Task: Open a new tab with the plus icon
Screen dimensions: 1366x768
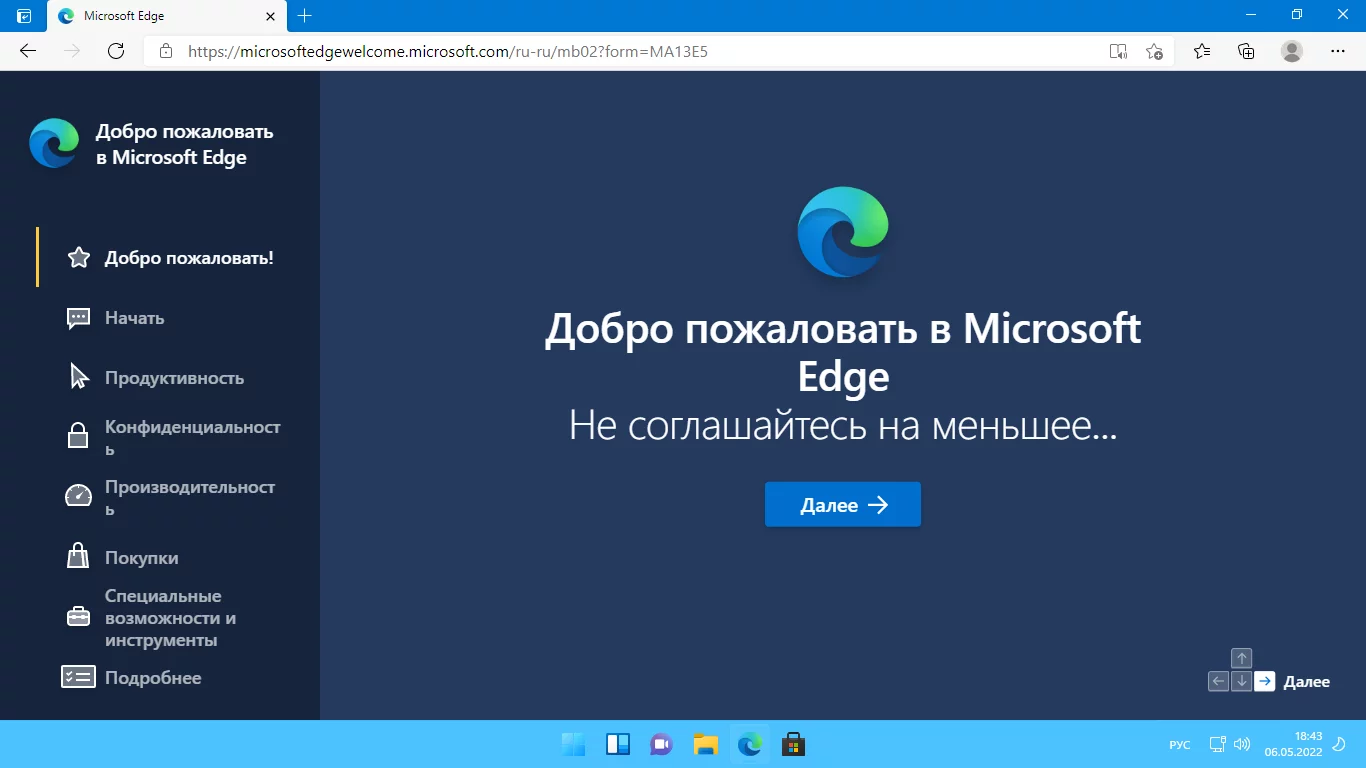Action: tap(305, 16)
